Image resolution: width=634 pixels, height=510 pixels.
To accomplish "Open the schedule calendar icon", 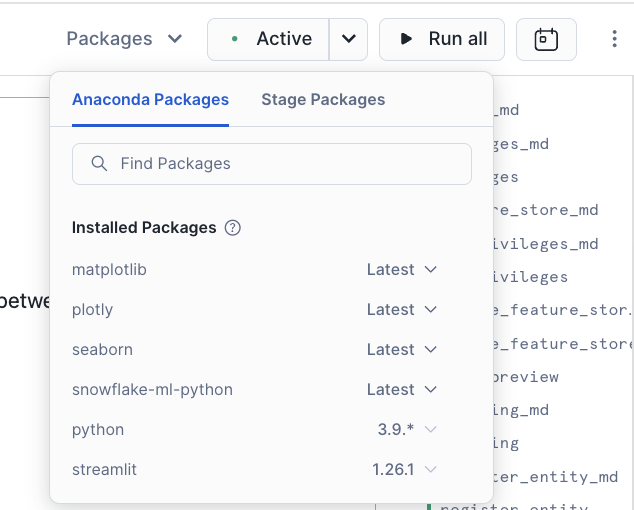I will click(x=546, y=39).
